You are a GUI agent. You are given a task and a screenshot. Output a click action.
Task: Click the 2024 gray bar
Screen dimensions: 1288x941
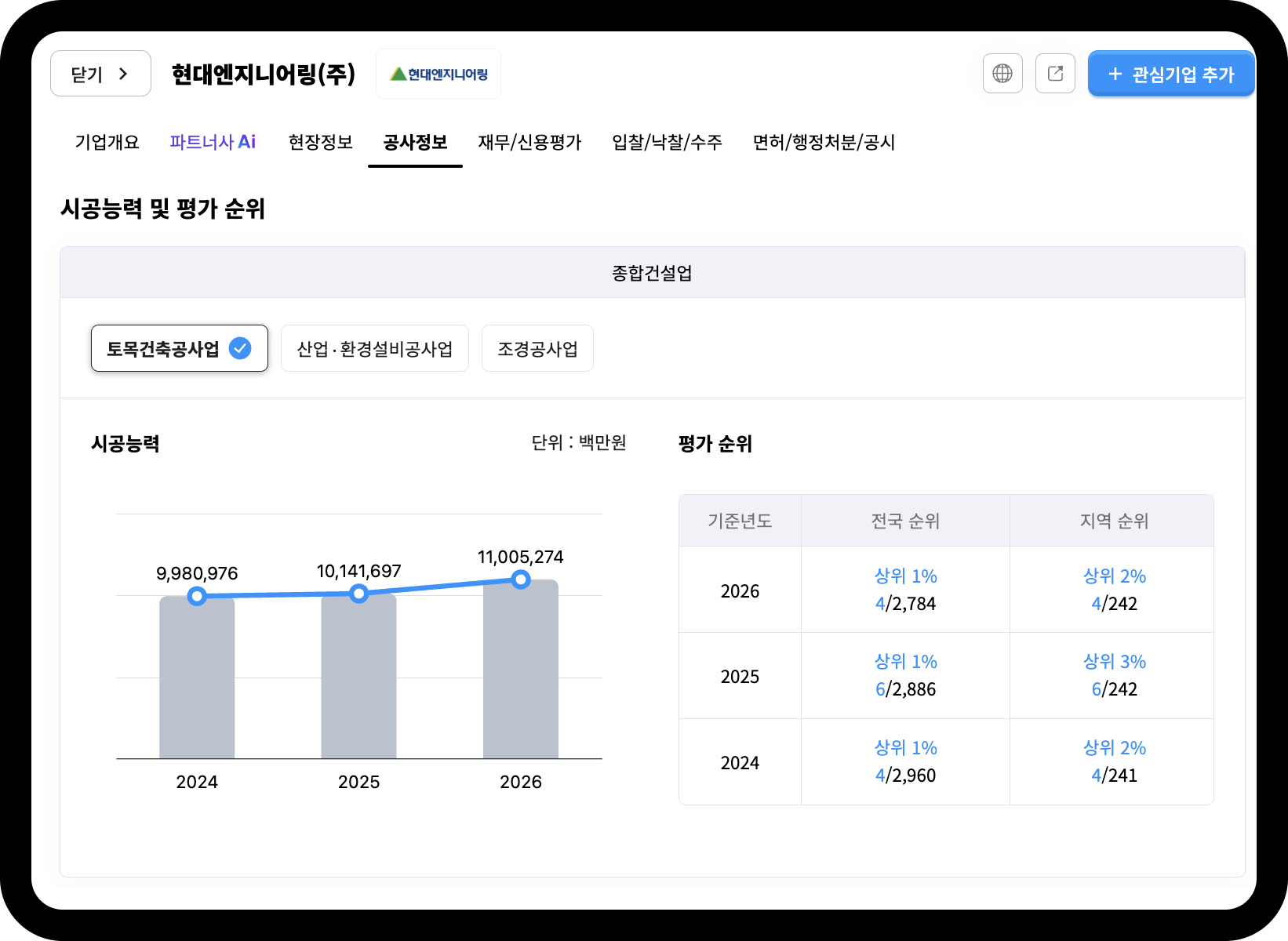197,678
